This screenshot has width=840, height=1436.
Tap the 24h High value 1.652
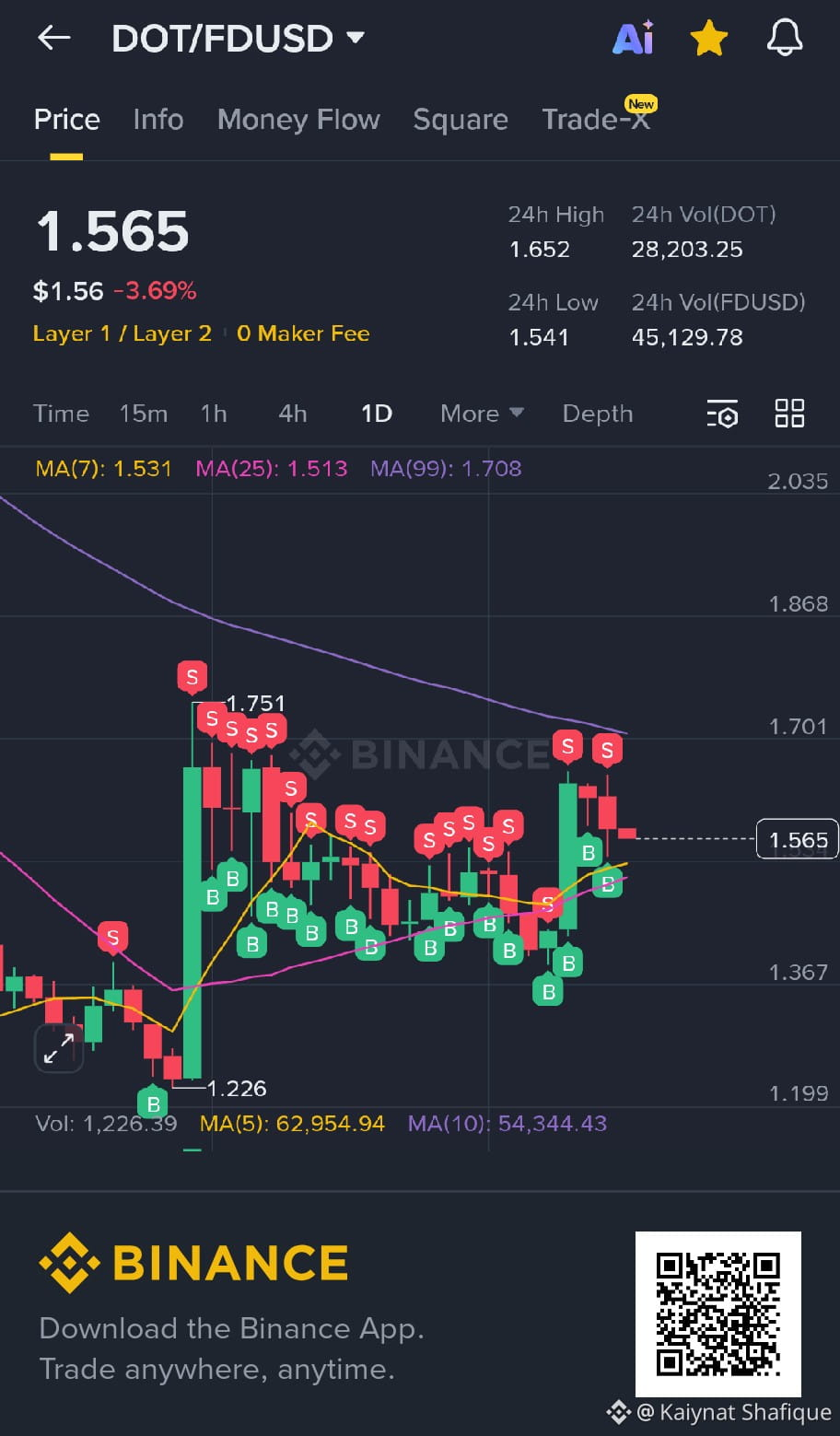click(x=540, y=249)
